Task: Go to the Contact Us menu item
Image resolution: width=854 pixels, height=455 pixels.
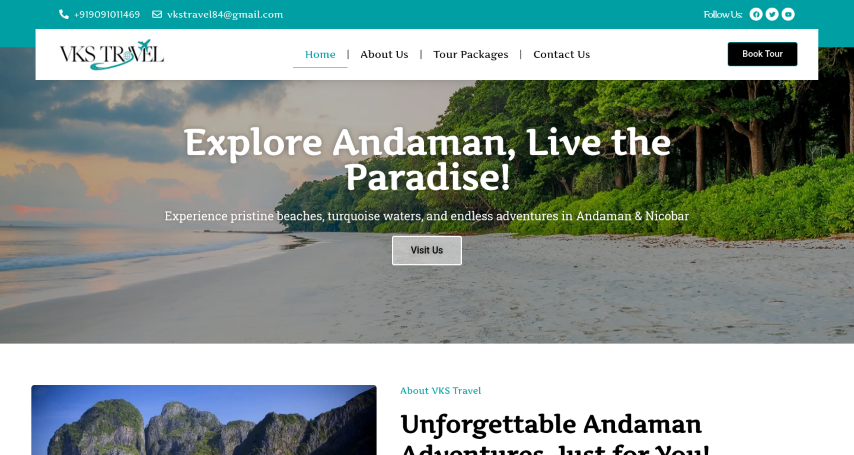Action: pos(562,54)
